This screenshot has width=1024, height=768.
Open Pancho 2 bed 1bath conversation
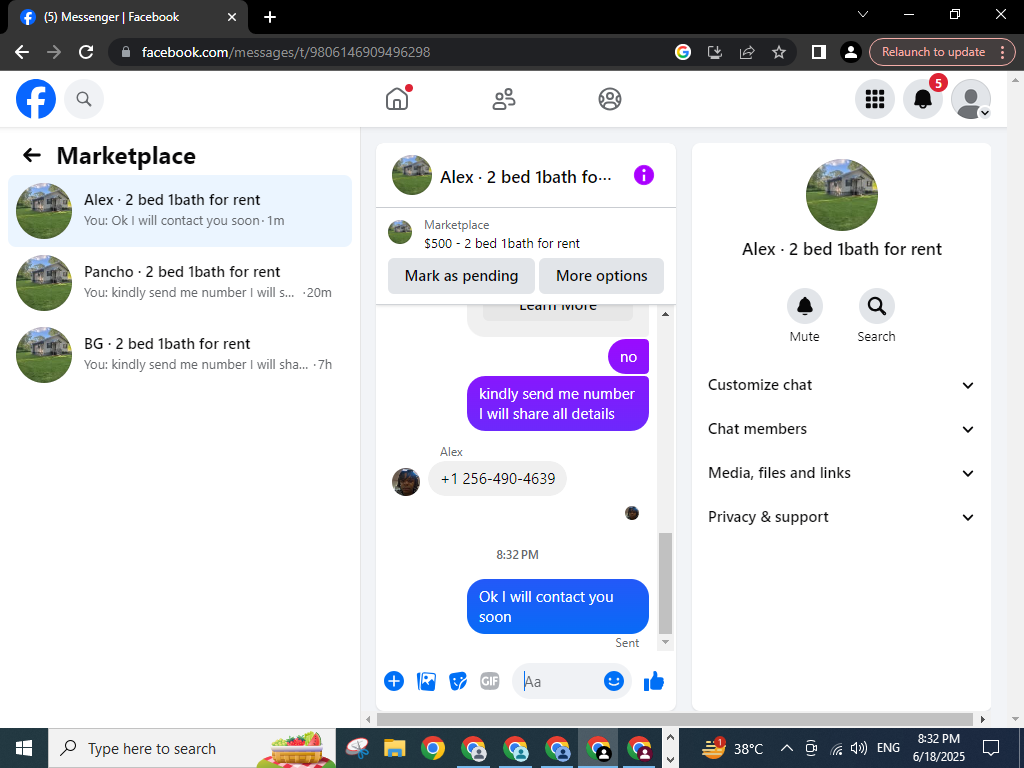click(x=180, y=283)
